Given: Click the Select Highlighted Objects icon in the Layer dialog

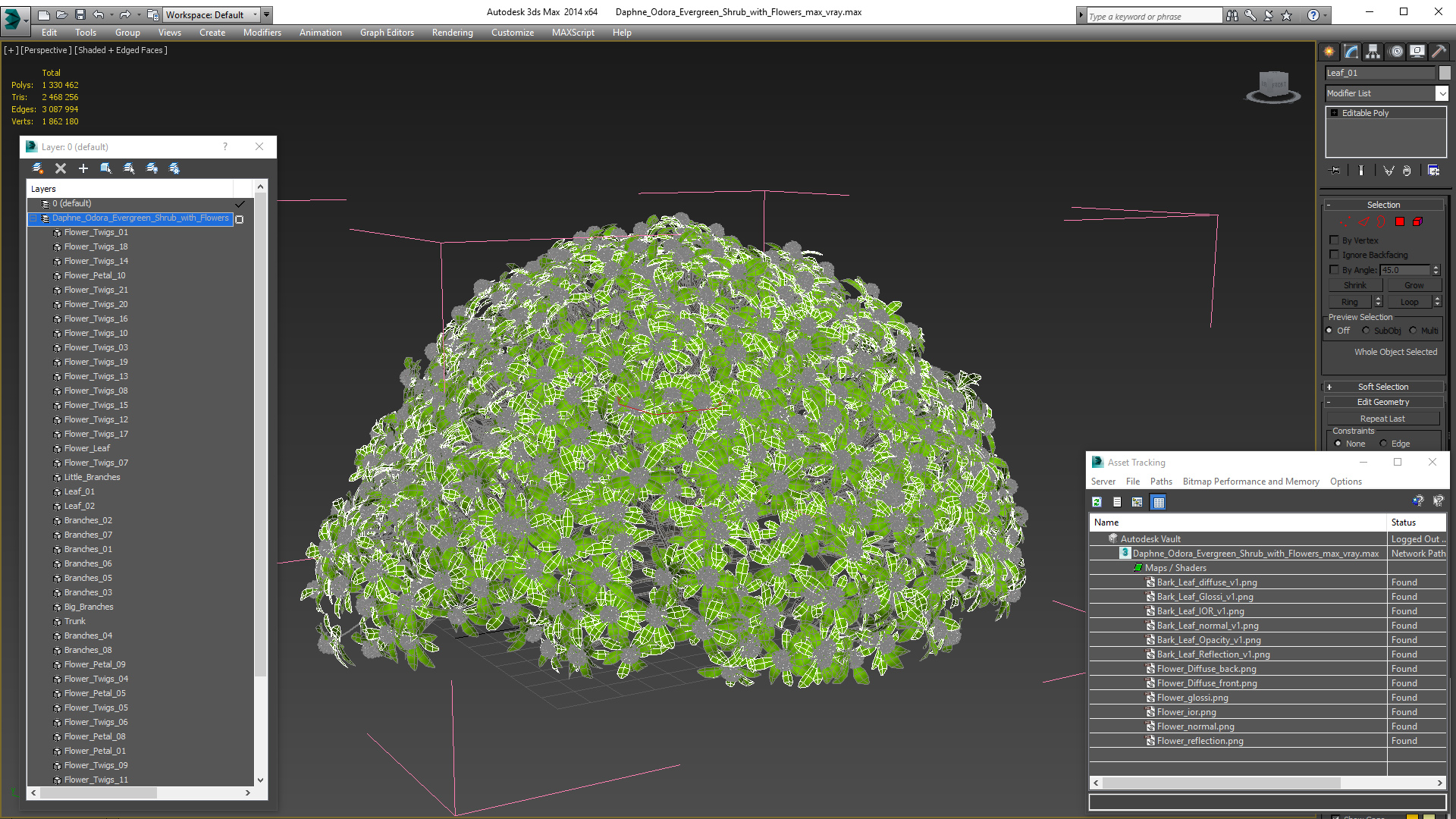Looking at the screenshot, I should 106,168.
